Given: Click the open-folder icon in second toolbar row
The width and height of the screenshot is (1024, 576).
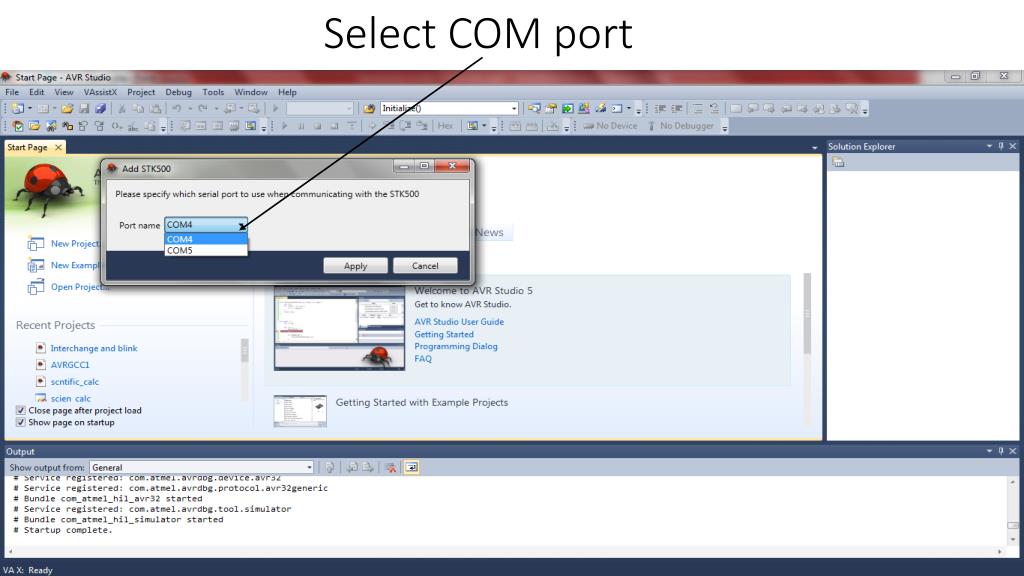Looking at the screenshot, I should (x=34, y=126).
